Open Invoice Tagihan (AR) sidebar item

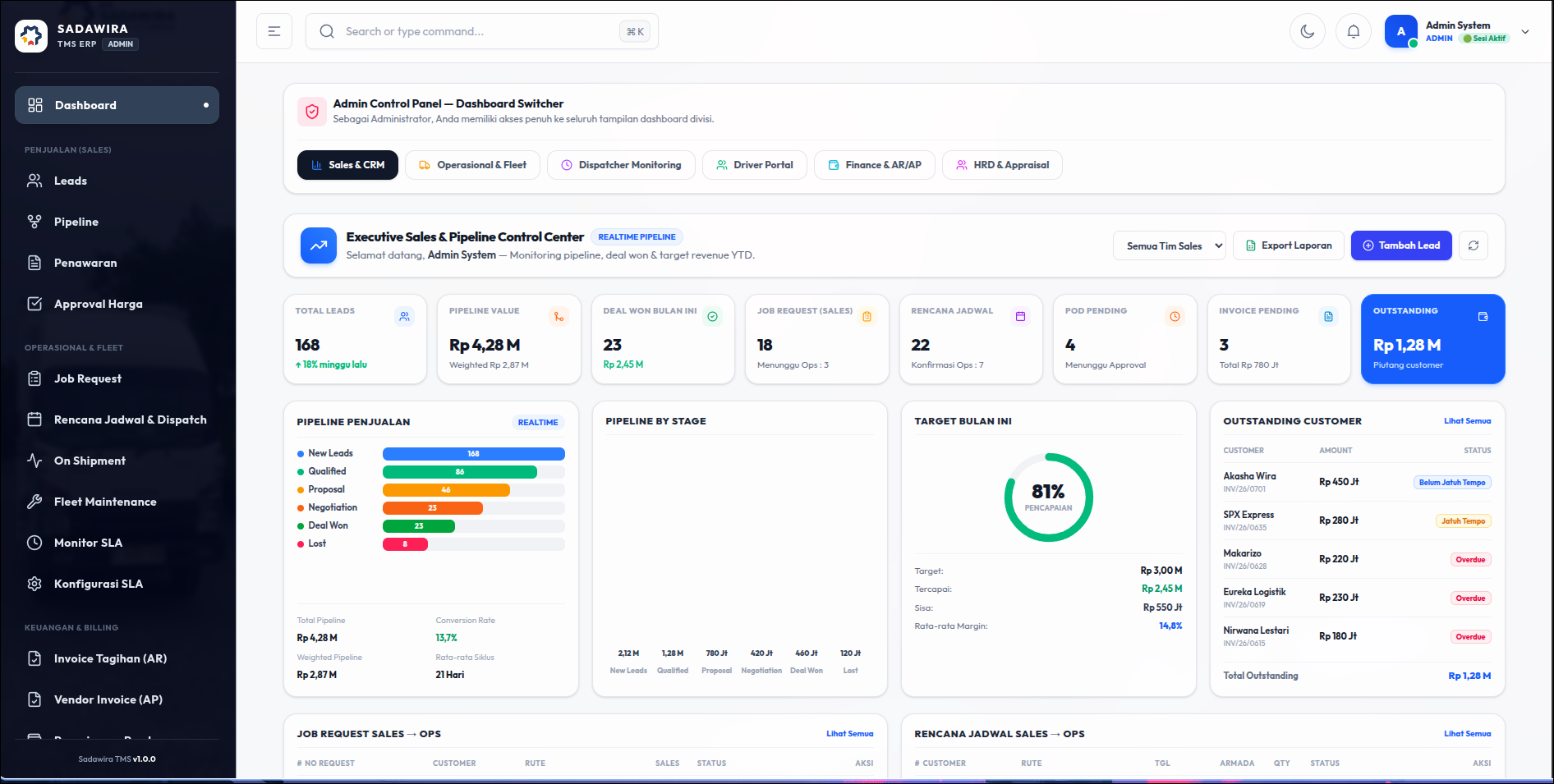pyautogui.click(x=117, y=658)
